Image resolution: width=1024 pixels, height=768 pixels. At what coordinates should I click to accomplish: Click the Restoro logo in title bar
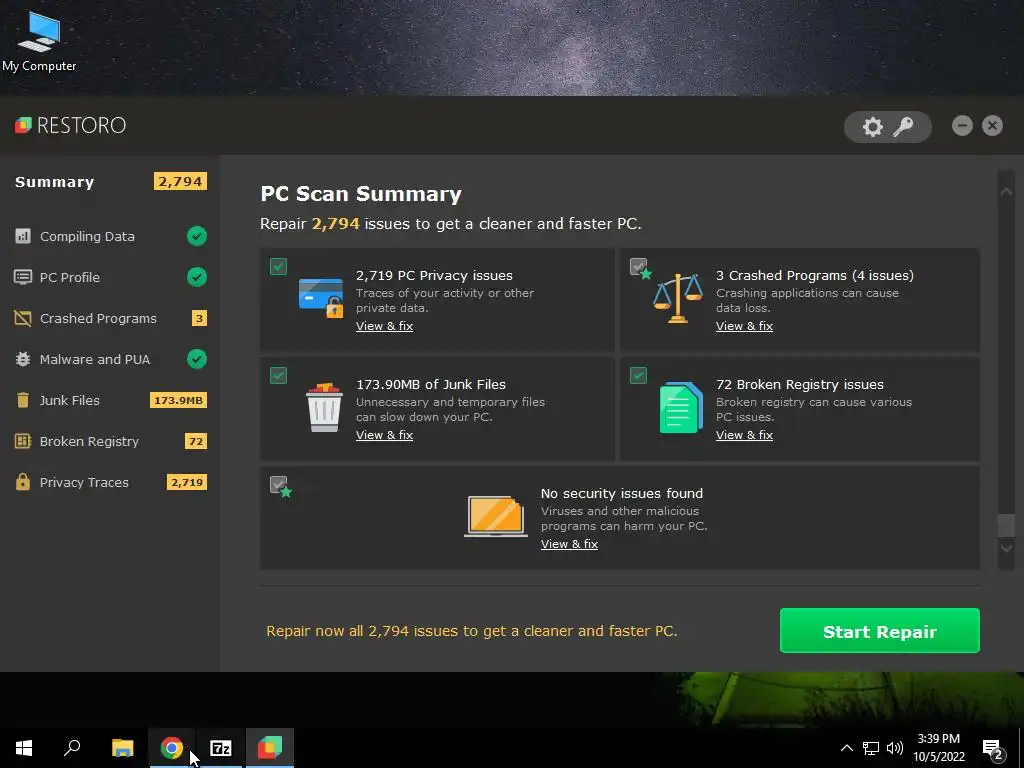(x=71, y=125)
